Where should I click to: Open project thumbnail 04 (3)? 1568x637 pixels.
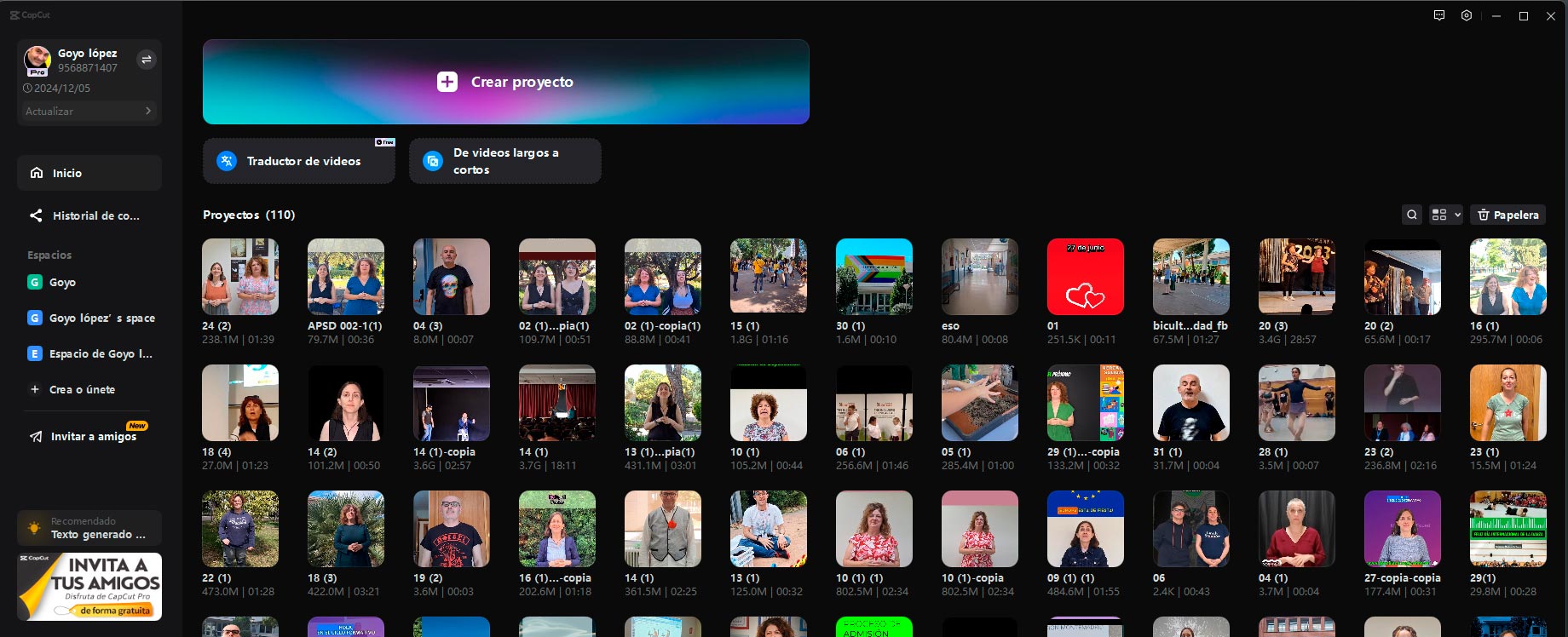coord(452,277)
